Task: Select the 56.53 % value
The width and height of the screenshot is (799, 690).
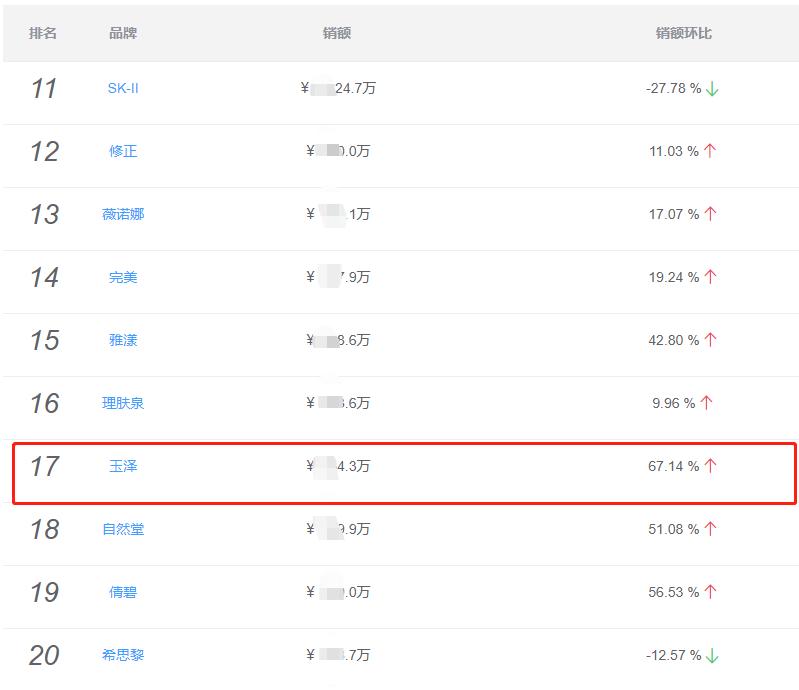Action: pos(674,592)
